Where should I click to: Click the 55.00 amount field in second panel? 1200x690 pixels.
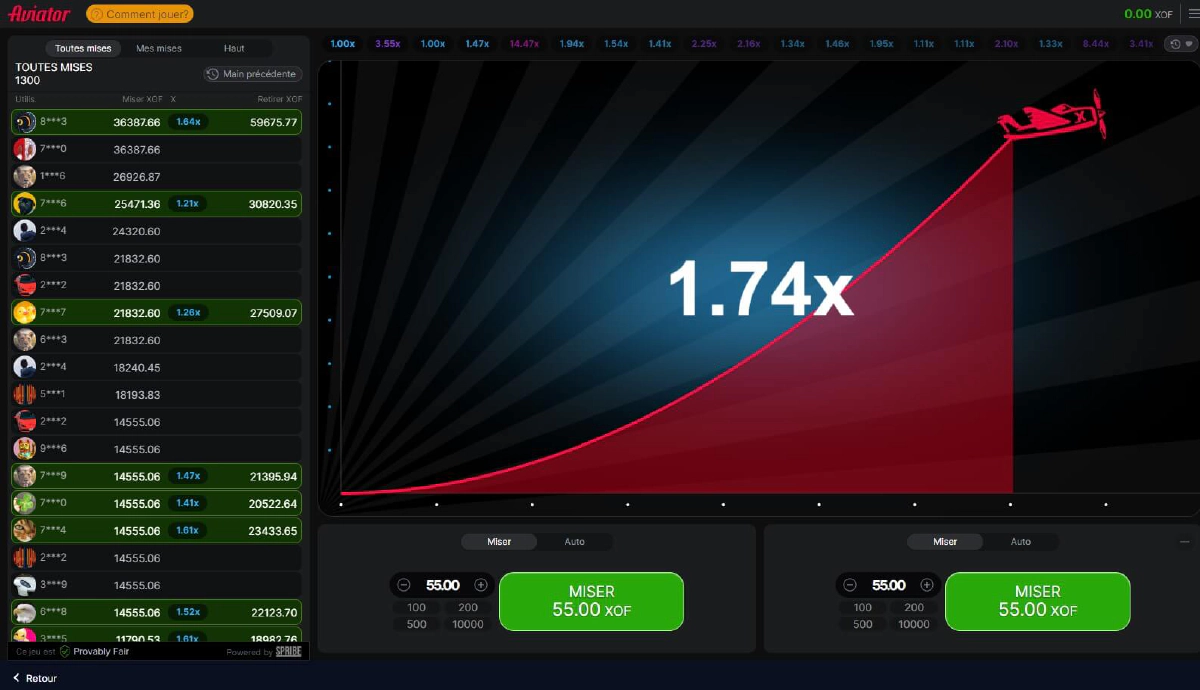tap(888, 585)
